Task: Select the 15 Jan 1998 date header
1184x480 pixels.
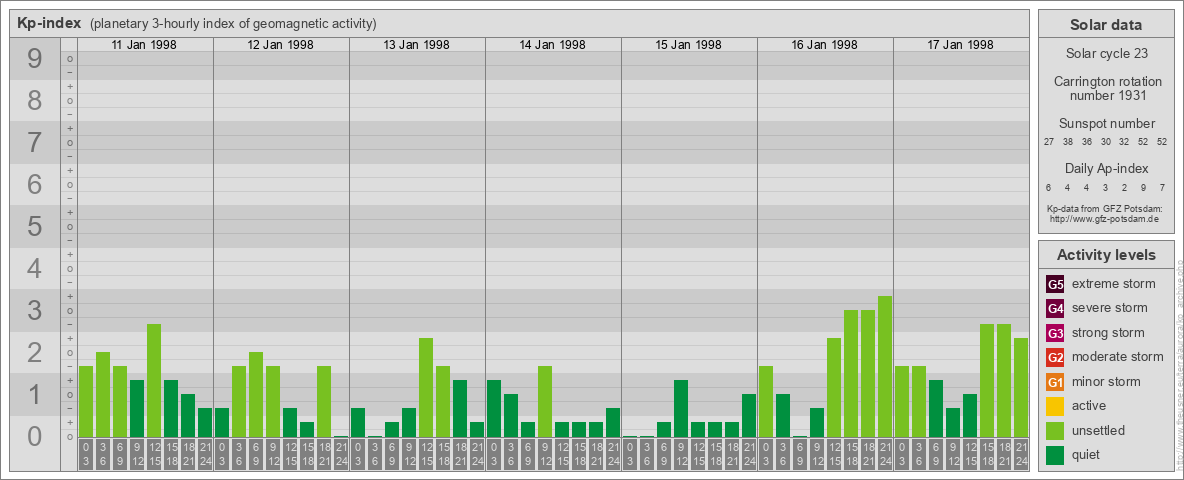Action: pos(688,45)
